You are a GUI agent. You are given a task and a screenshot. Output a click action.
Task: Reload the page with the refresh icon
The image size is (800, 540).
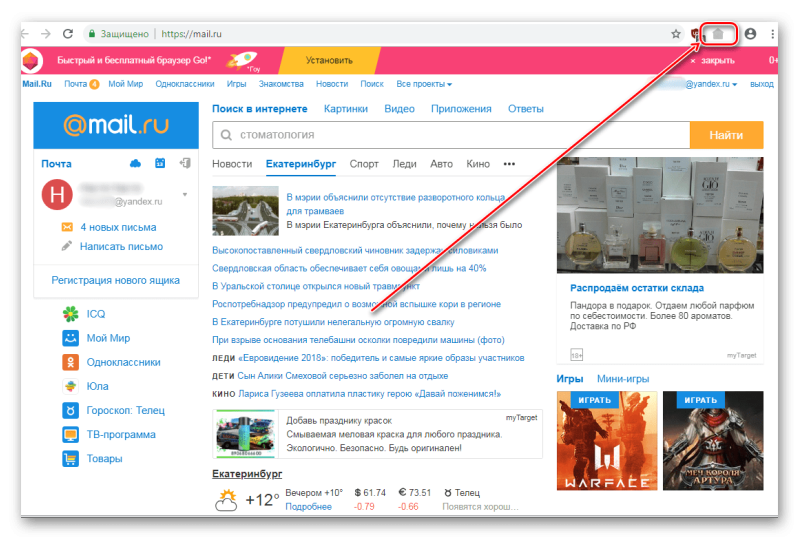[x=68, y=34]
